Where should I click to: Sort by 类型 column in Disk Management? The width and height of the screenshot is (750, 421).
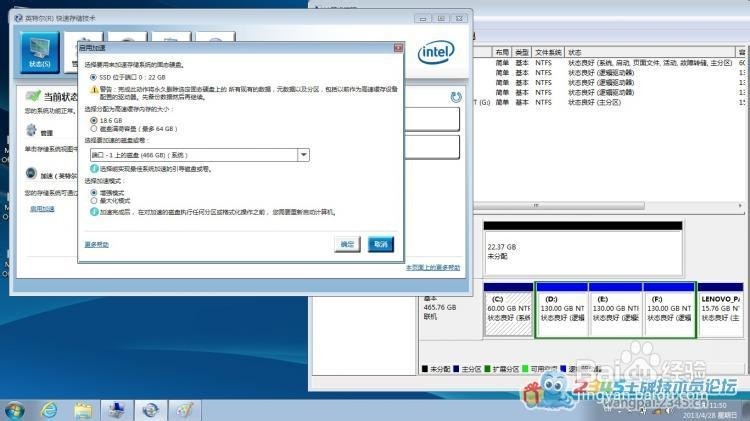pyautogui.click(x=521, y=52)
